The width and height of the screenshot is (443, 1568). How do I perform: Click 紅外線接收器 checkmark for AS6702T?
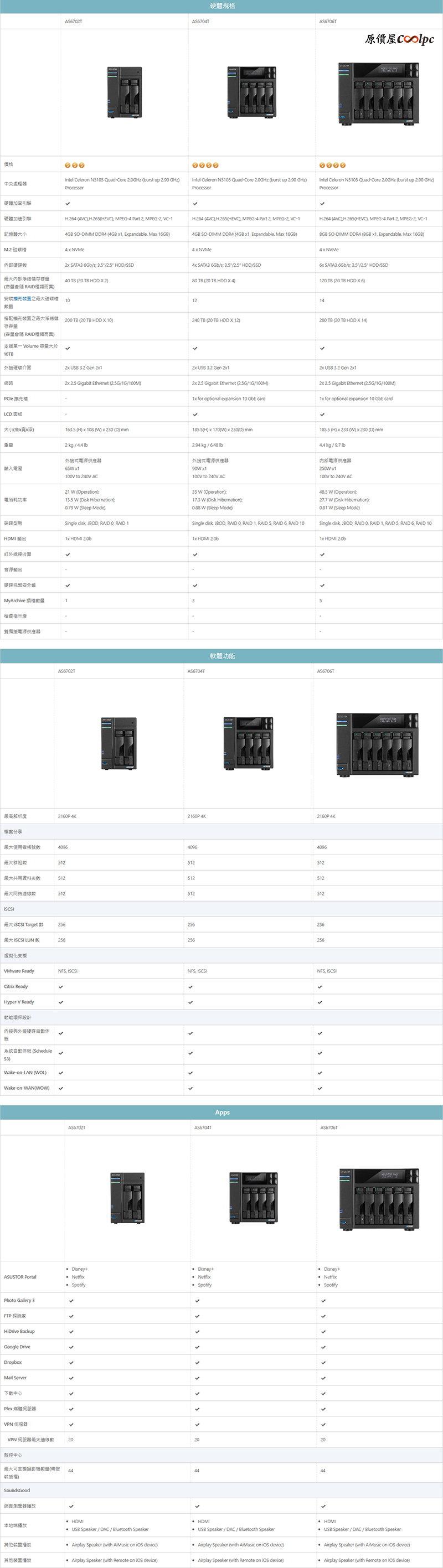click(68, 555)
